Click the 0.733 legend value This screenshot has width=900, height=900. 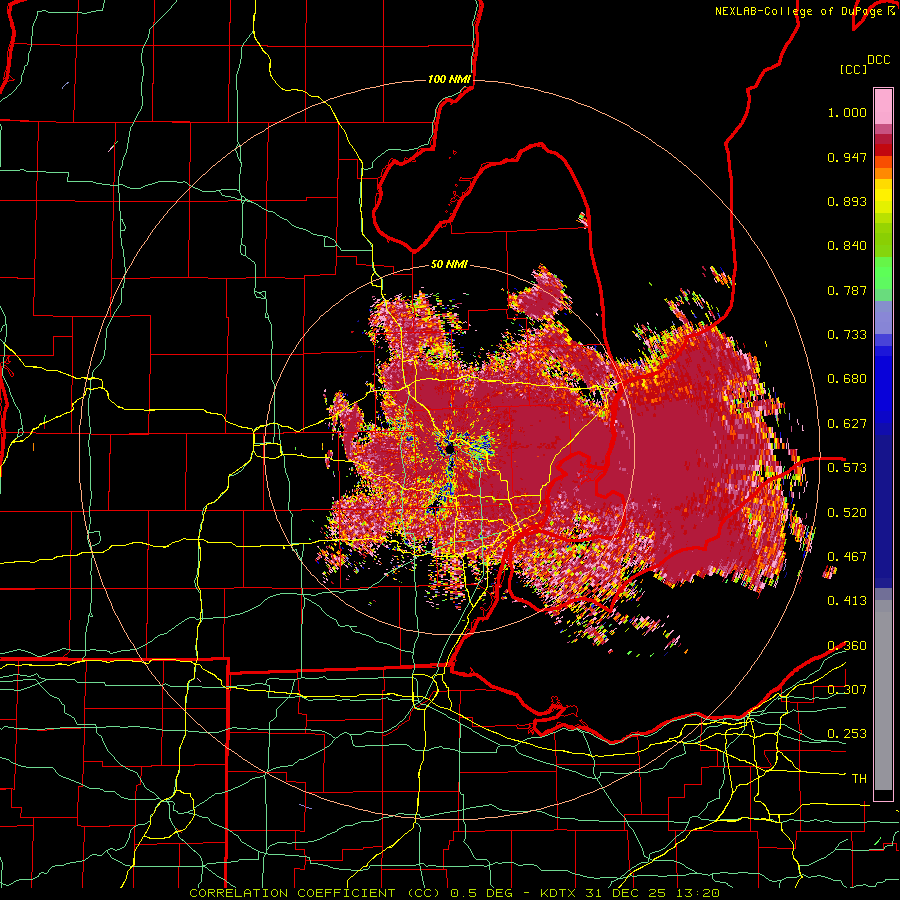click(847, 335)
